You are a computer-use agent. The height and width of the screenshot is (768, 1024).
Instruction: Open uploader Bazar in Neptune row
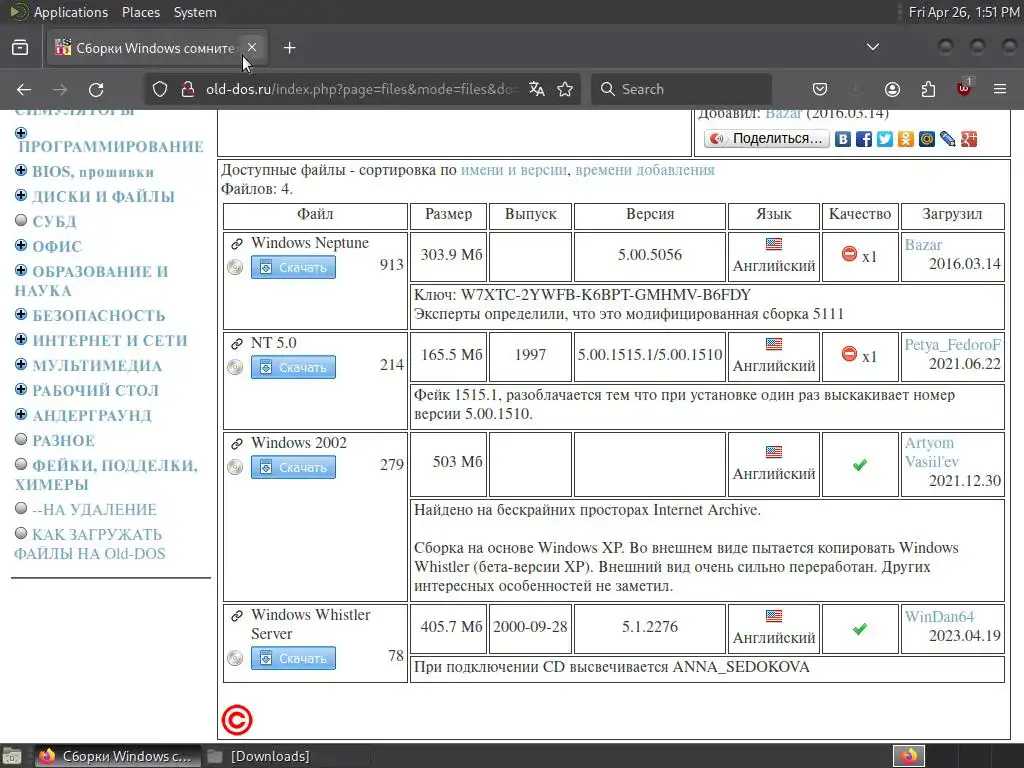click(923, 245)
